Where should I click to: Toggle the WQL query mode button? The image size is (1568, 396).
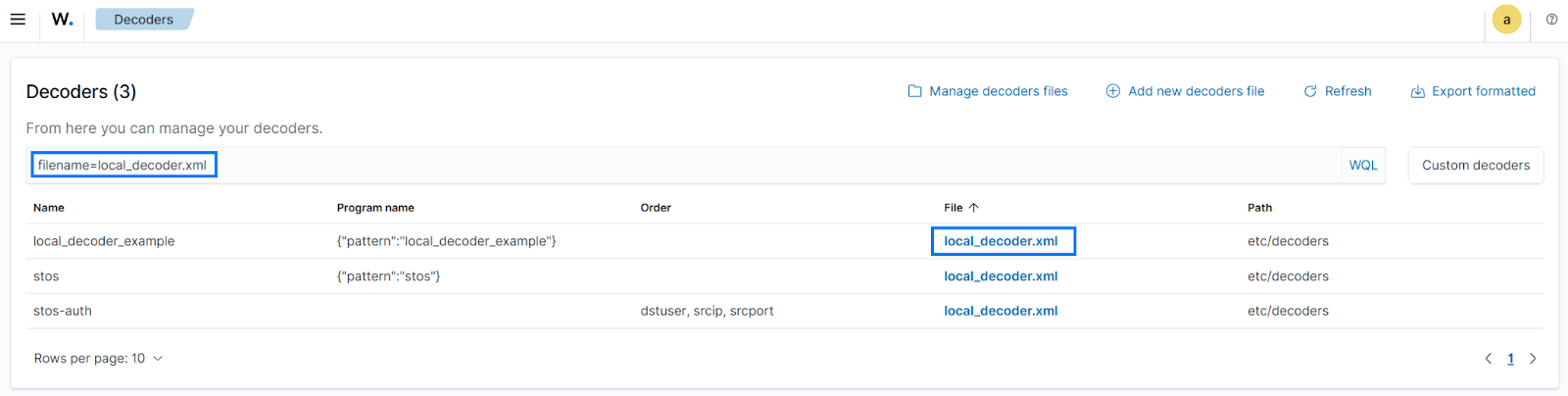point(1362,166)
